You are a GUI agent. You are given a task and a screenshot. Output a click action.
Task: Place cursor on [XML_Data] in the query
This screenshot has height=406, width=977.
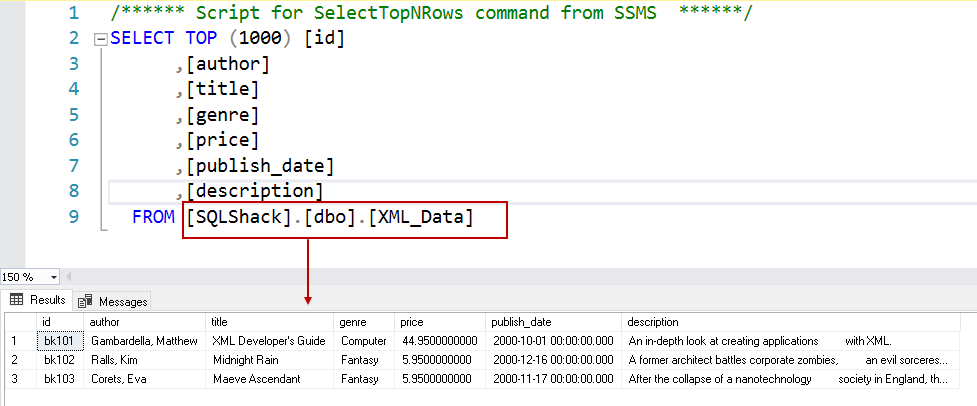(420, 217)
